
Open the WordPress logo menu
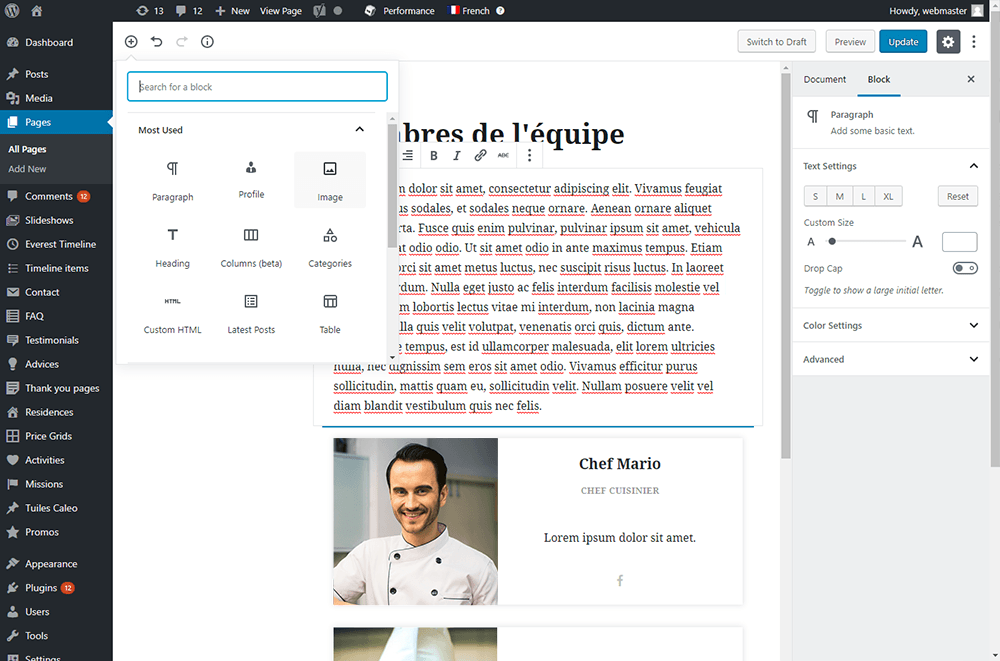[12, 10]
